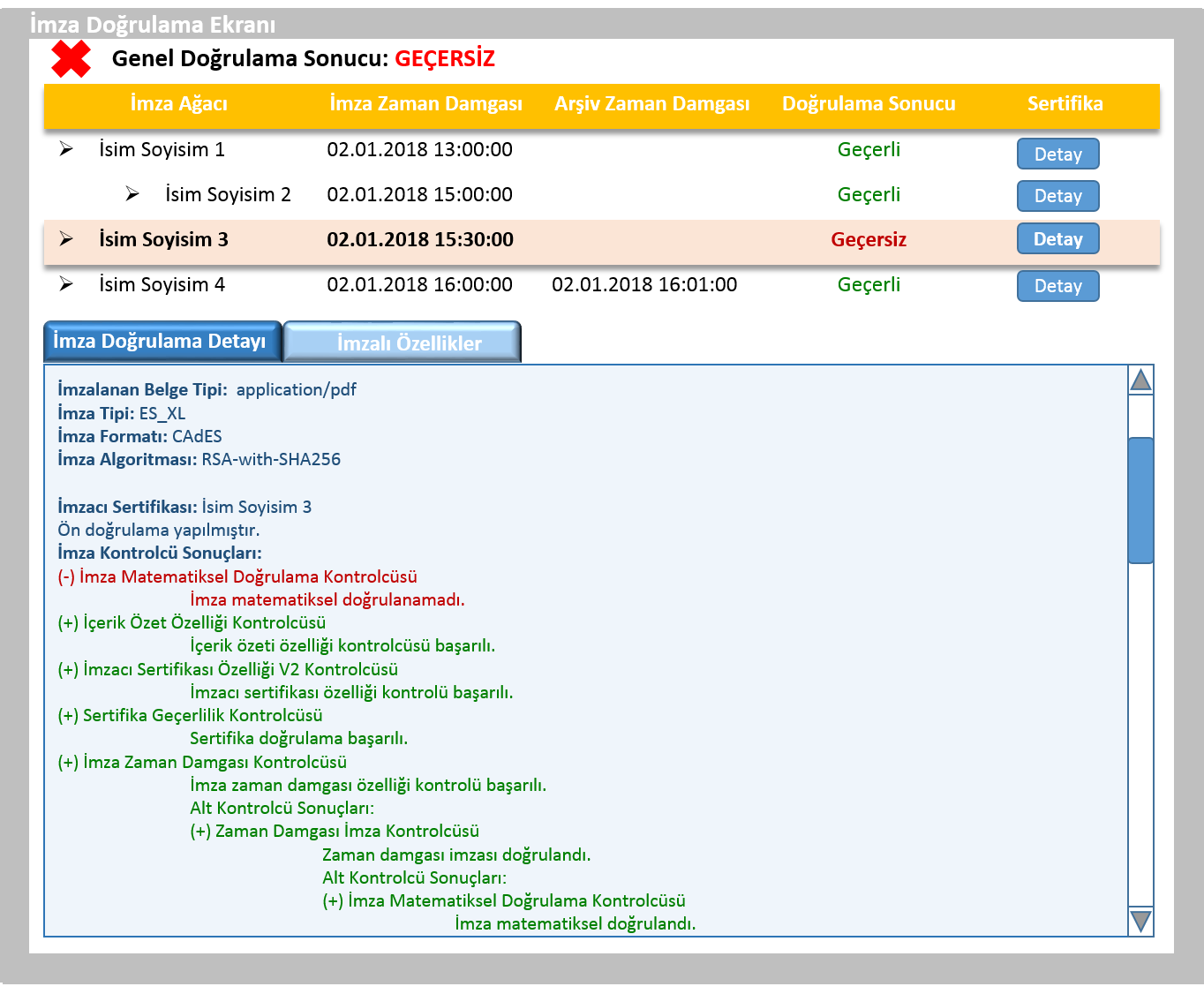Screen dimensions: 1204x994
Task: Open Detay in the İsim Soyisim 3 row
Action: tap(1057, 239)
